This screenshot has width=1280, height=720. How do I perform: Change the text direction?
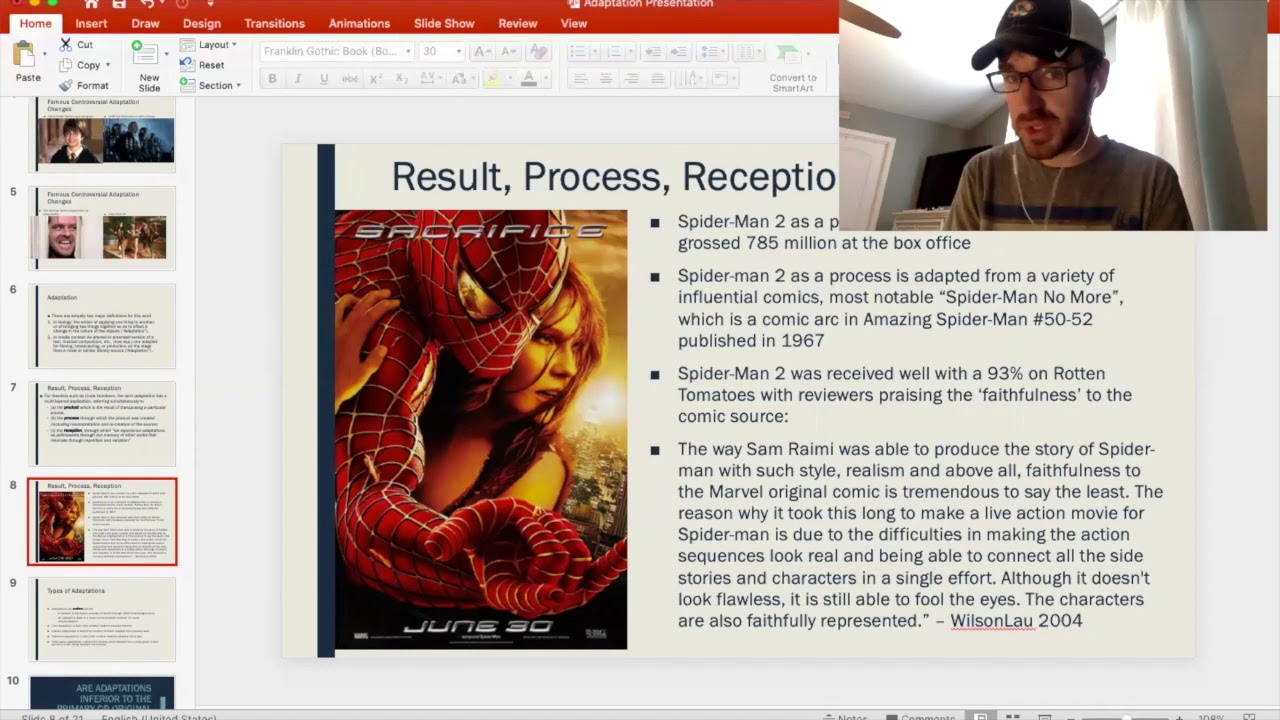[693, 78]
